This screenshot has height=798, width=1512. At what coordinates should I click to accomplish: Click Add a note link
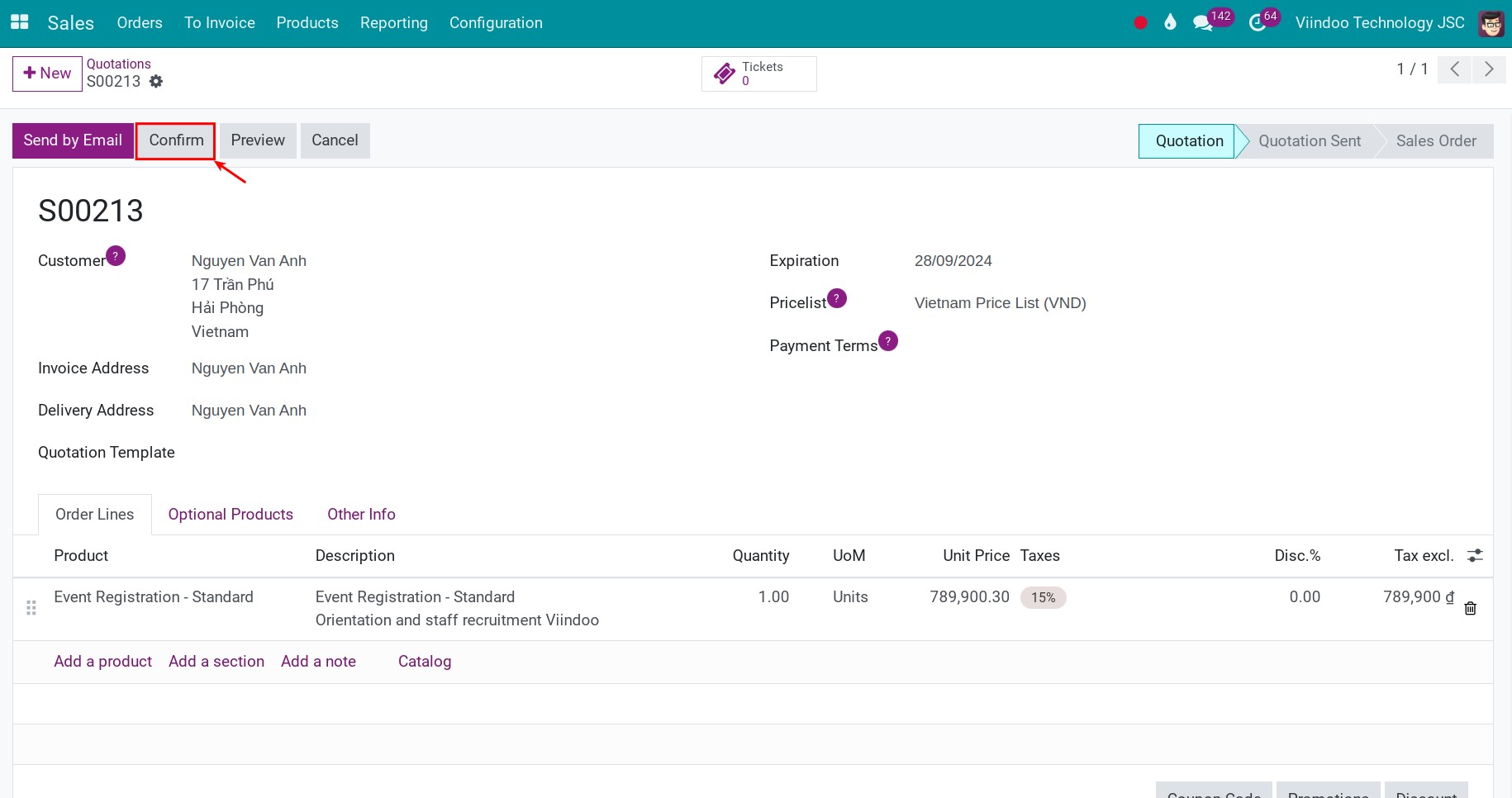pos(318,662)
